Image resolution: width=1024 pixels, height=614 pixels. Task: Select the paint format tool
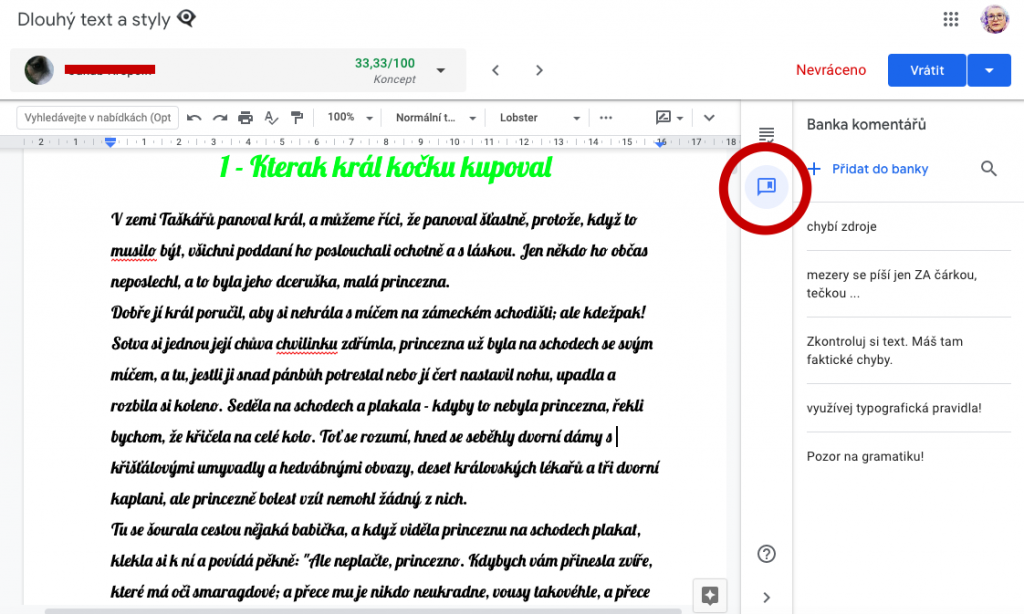[297, 118]
